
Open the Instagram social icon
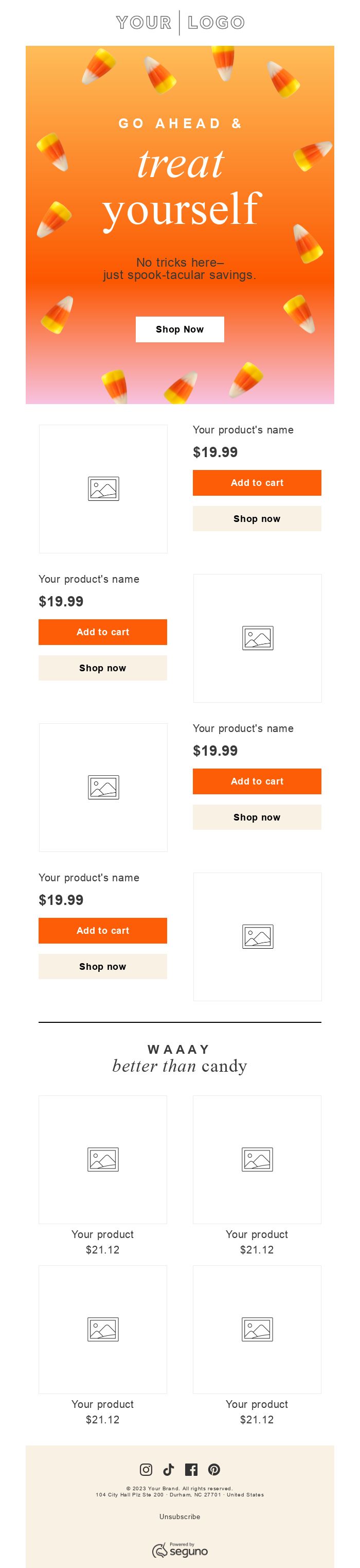pyautogui.click(x=146, y=1469)
